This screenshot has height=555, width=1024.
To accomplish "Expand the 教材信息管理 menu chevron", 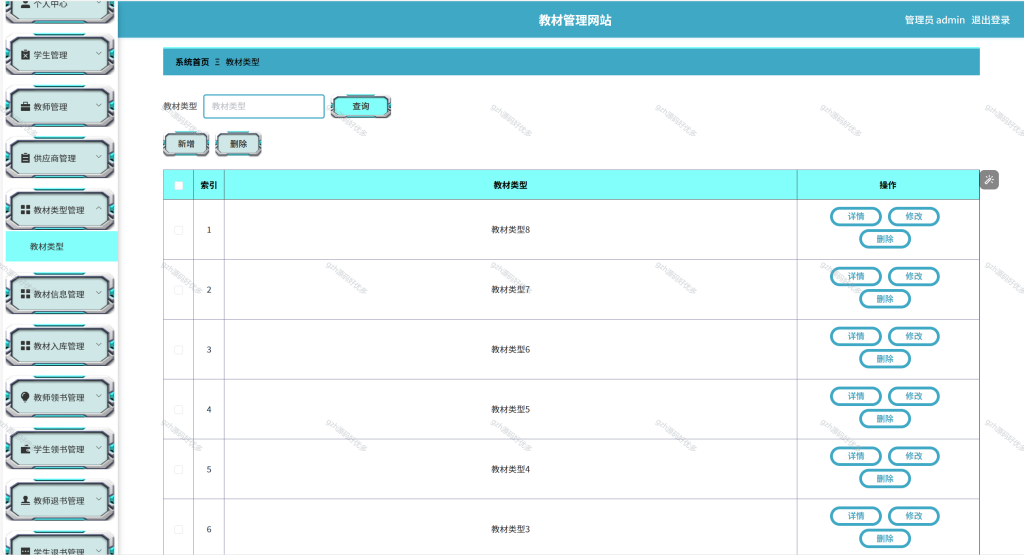I will (x=99, y=293).
